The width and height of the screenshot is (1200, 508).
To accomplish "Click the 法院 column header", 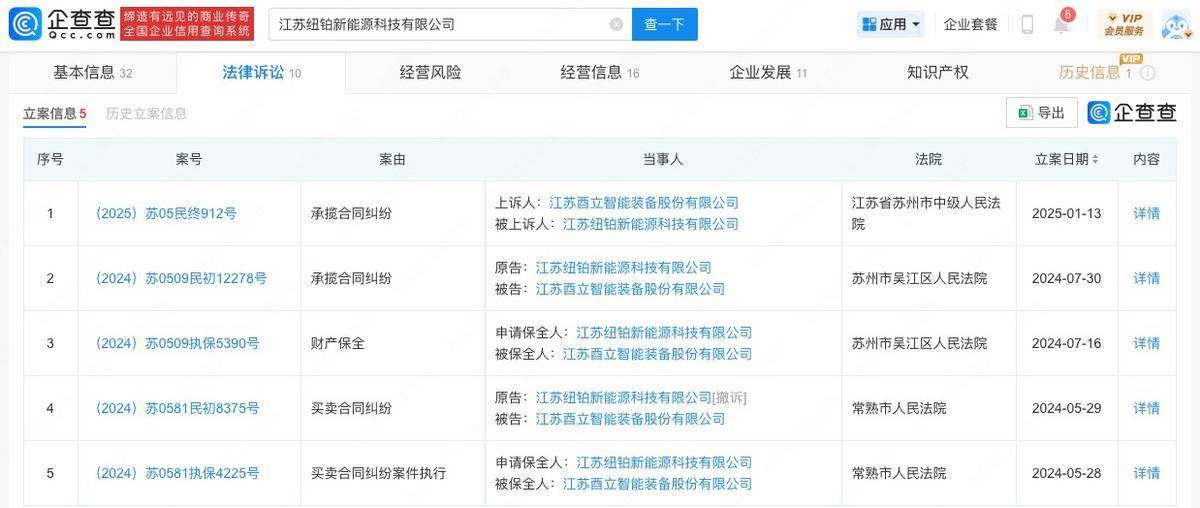I will point(928,160).
